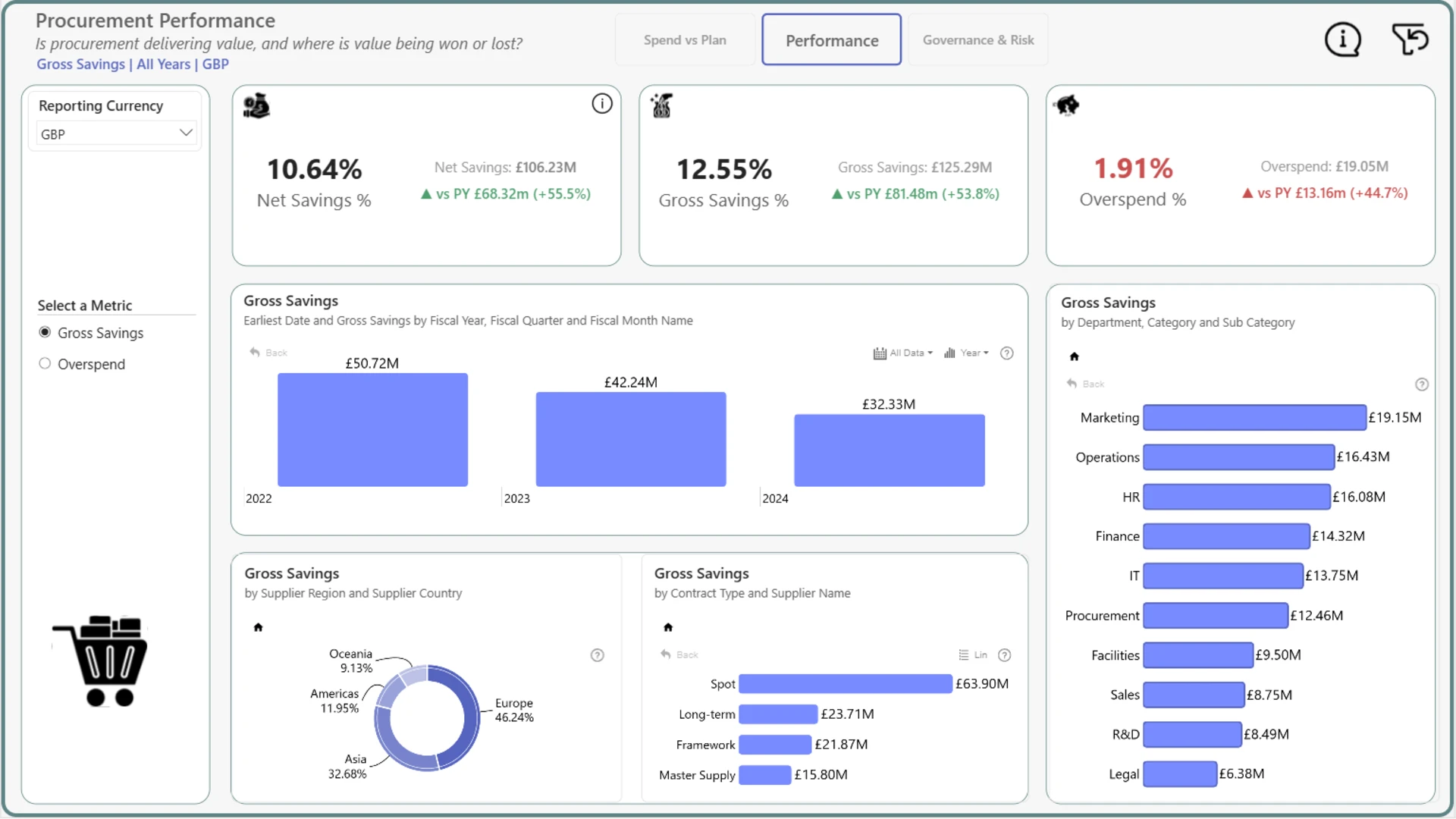
Task: Click the Long-term contract type bar
Action: (x=778, y=714)
